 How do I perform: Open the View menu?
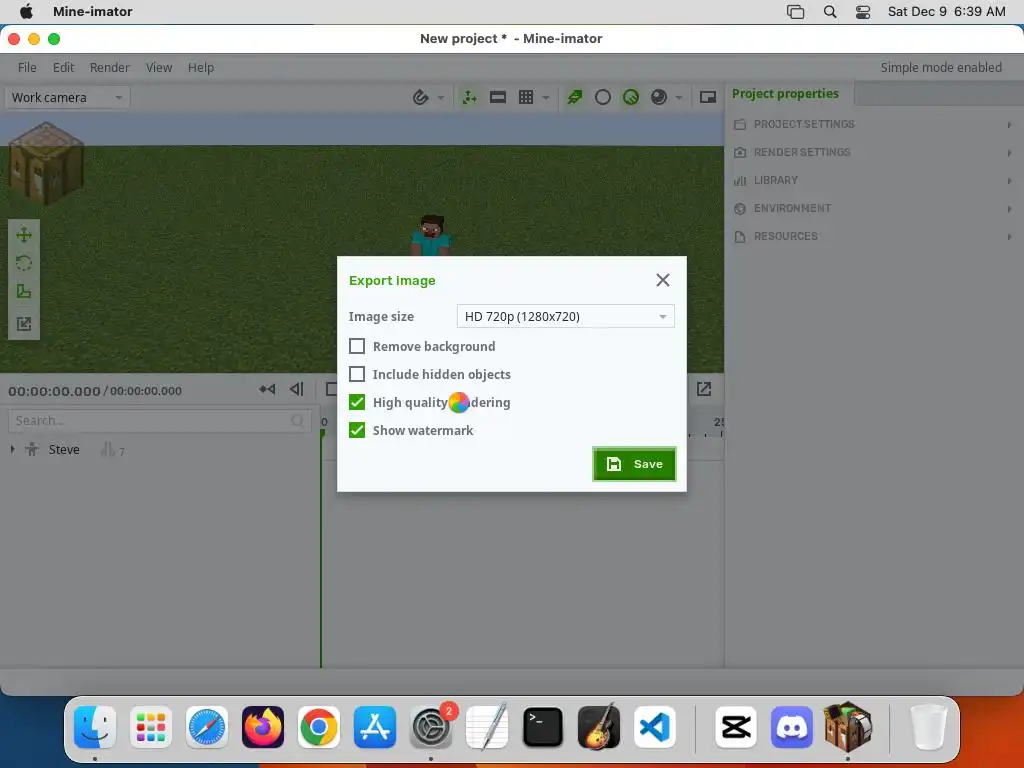tap(159, 67)
